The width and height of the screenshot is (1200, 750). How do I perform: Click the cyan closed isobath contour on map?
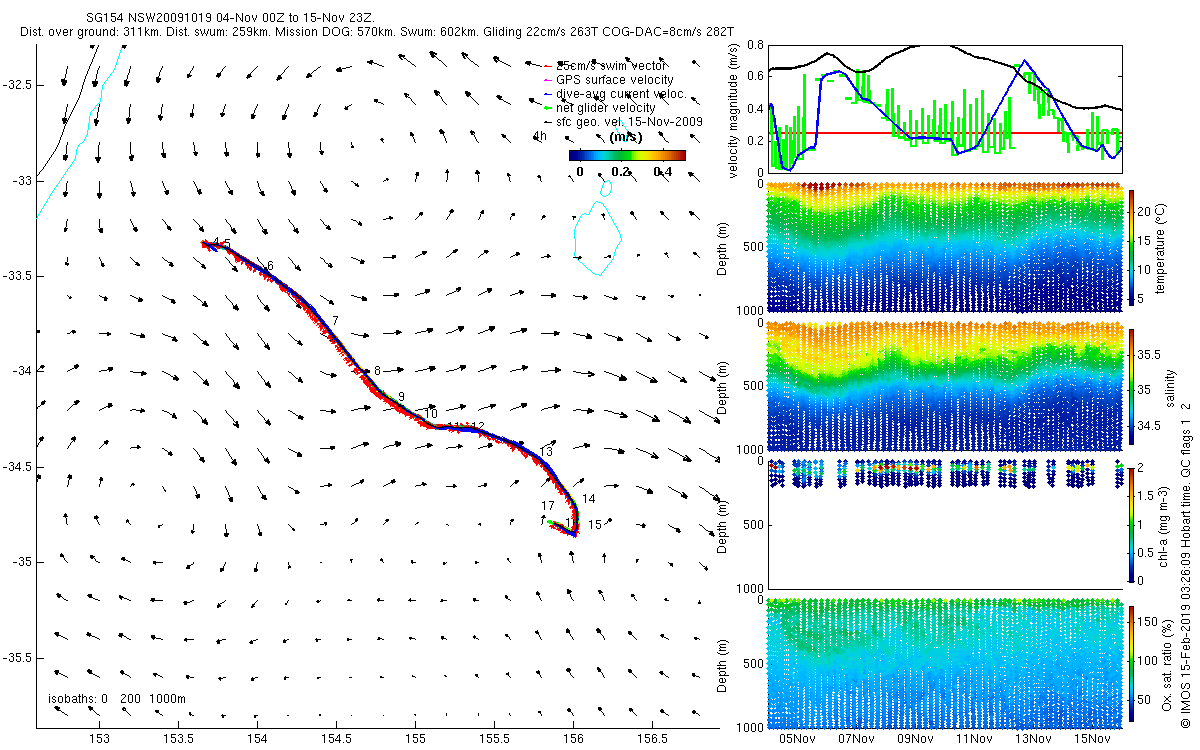[x=598, y=238]
